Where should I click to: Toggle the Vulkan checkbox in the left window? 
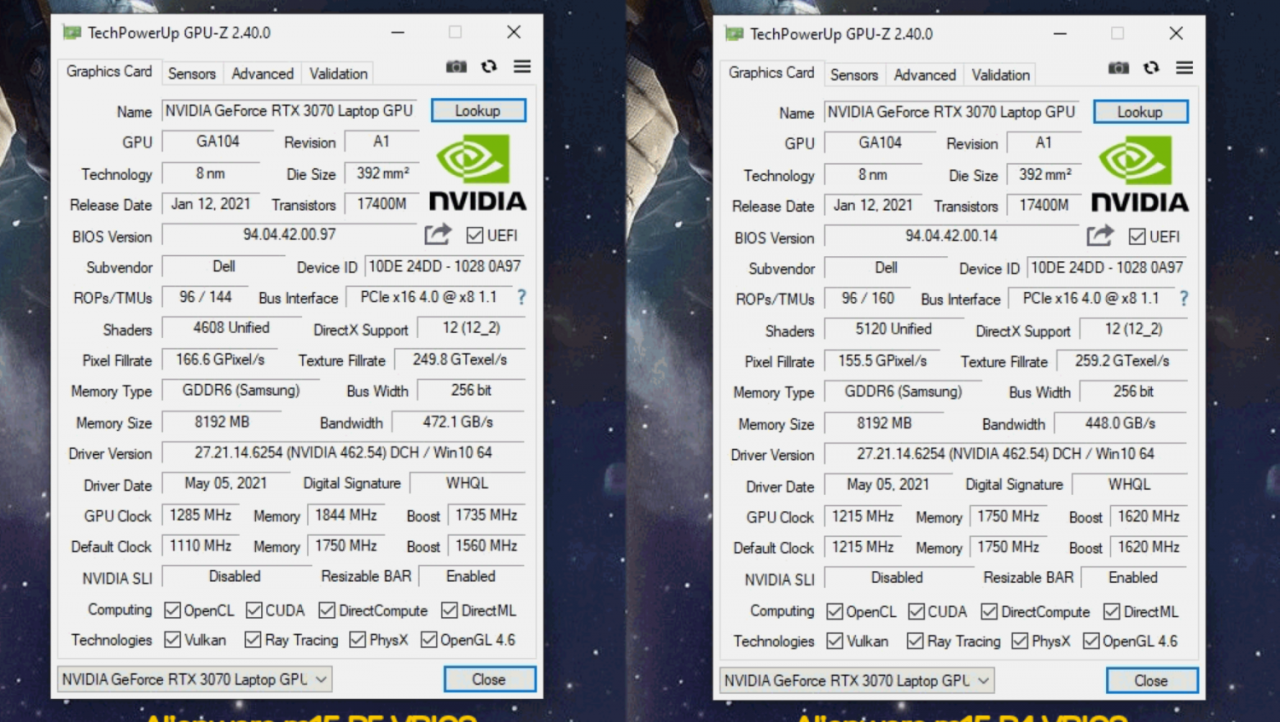tap(172, 640)
